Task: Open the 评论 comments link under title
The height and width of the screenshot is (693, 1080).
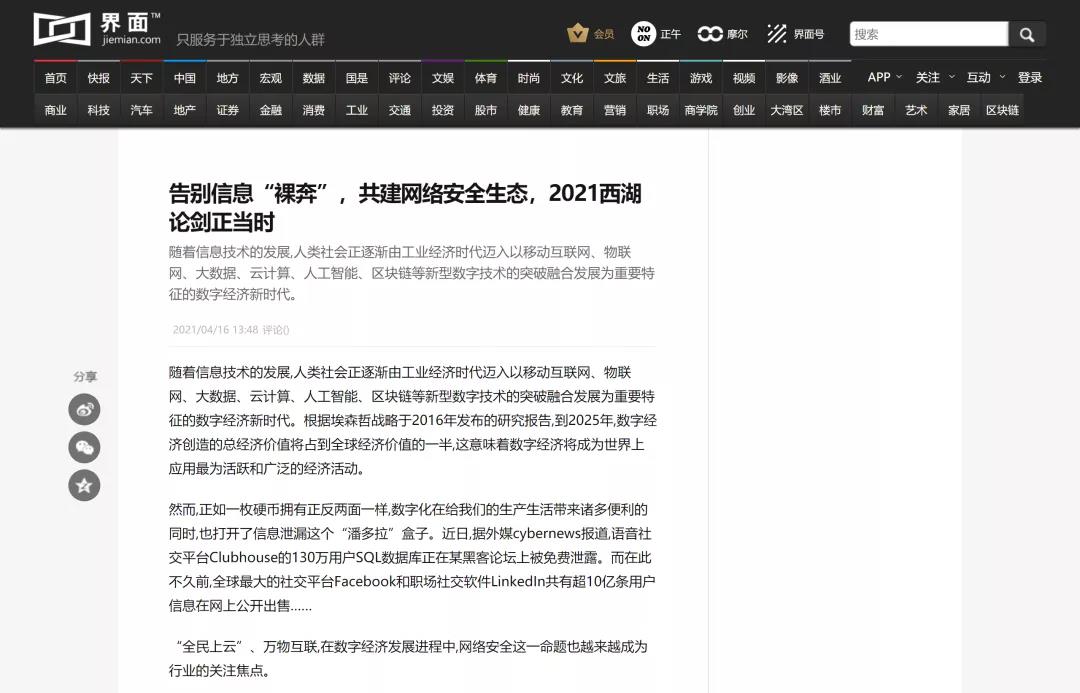Action: pos(276,330)
